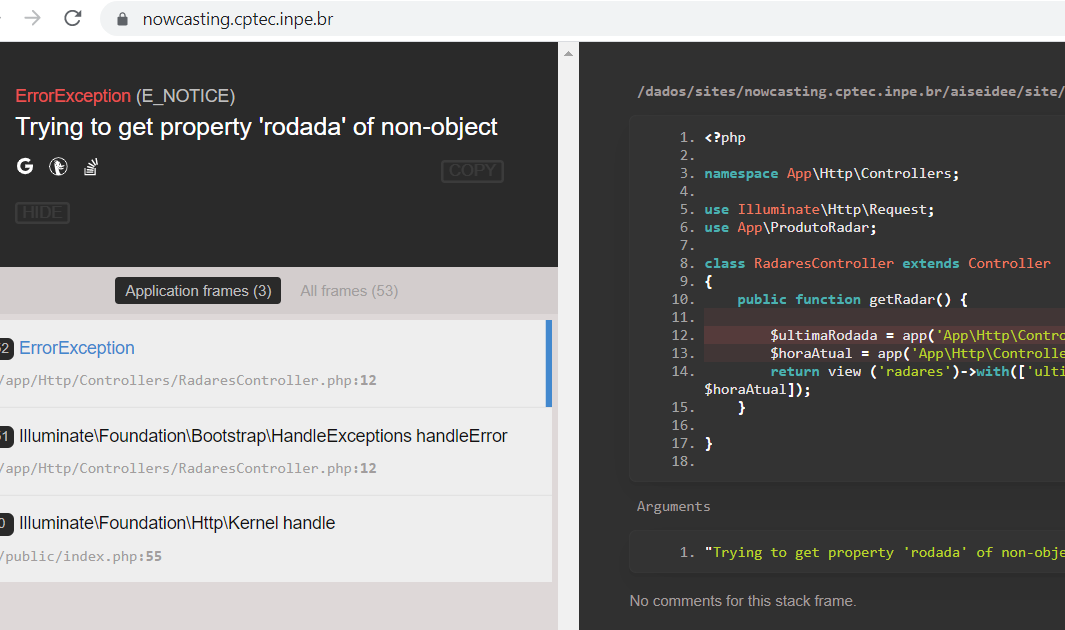Click the scrollbar up arrow of frames panel
The width and height of the screenshot is (1065, 630).
568,53
